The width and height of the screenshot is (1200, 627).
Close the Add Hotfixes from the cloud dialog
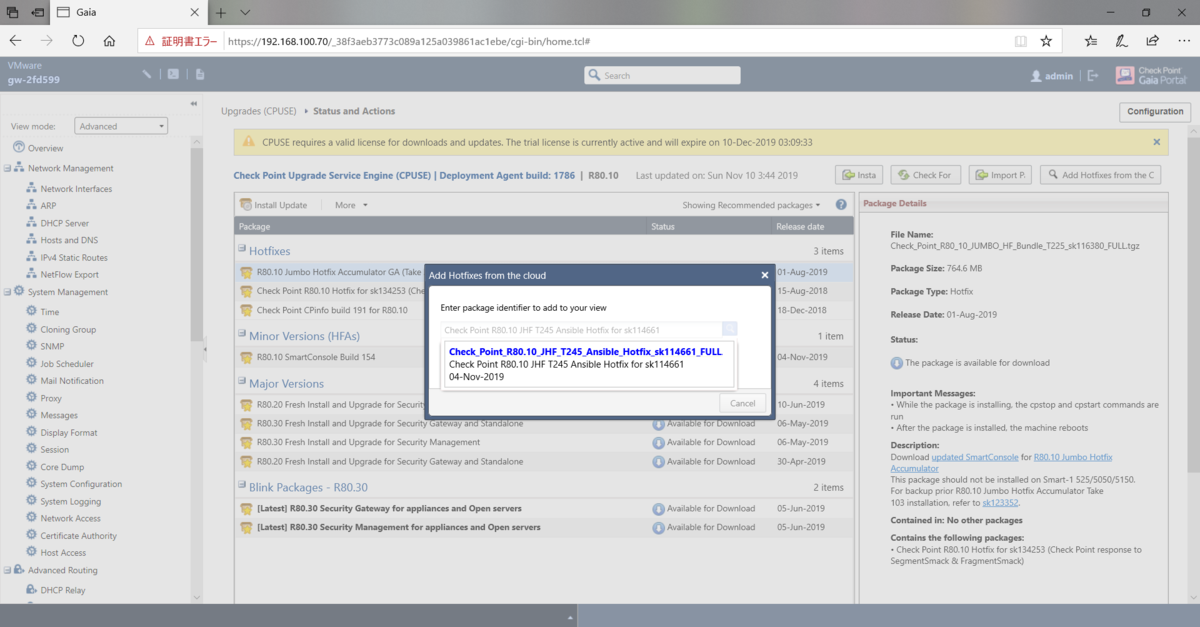764,275
